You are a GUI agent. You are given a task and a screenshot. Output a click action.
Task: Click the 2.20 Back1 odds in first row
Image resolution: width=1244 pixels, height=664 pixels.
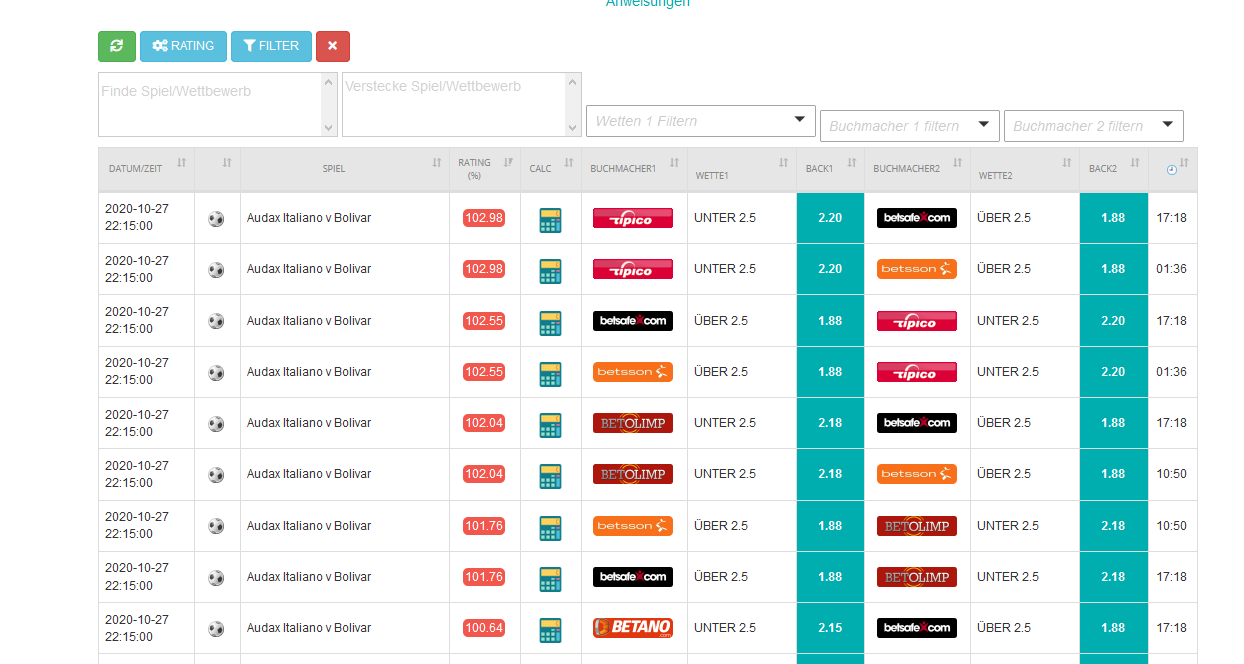coord(830,218)
